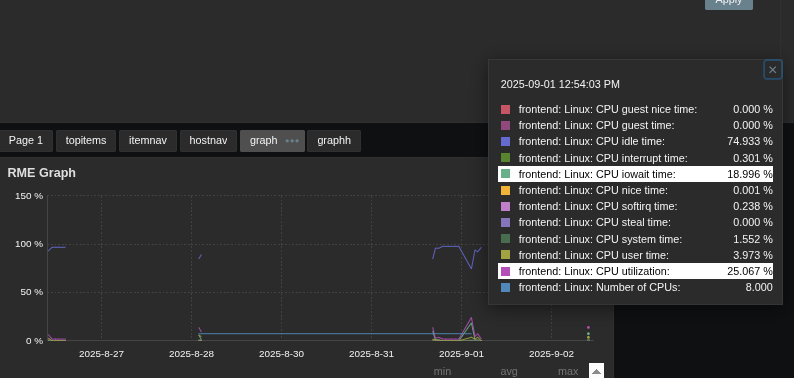This screenshot has height=378, width=794.
Task: Click the 2025-9-02 x-axis date label
Action: pyautogui.click(x=551, y=354)
